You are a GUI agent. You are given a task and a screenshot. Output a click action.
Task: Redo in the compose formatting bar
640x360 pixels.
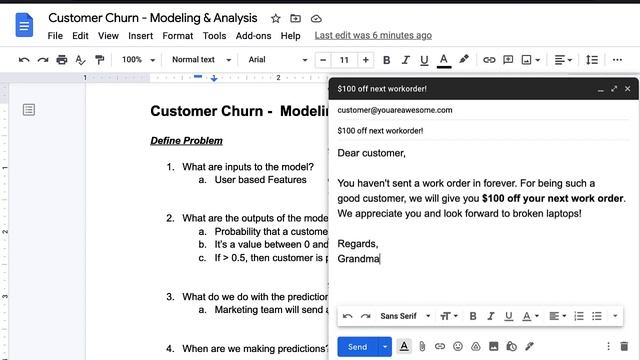pyautogui.click(x=365, y=316)
